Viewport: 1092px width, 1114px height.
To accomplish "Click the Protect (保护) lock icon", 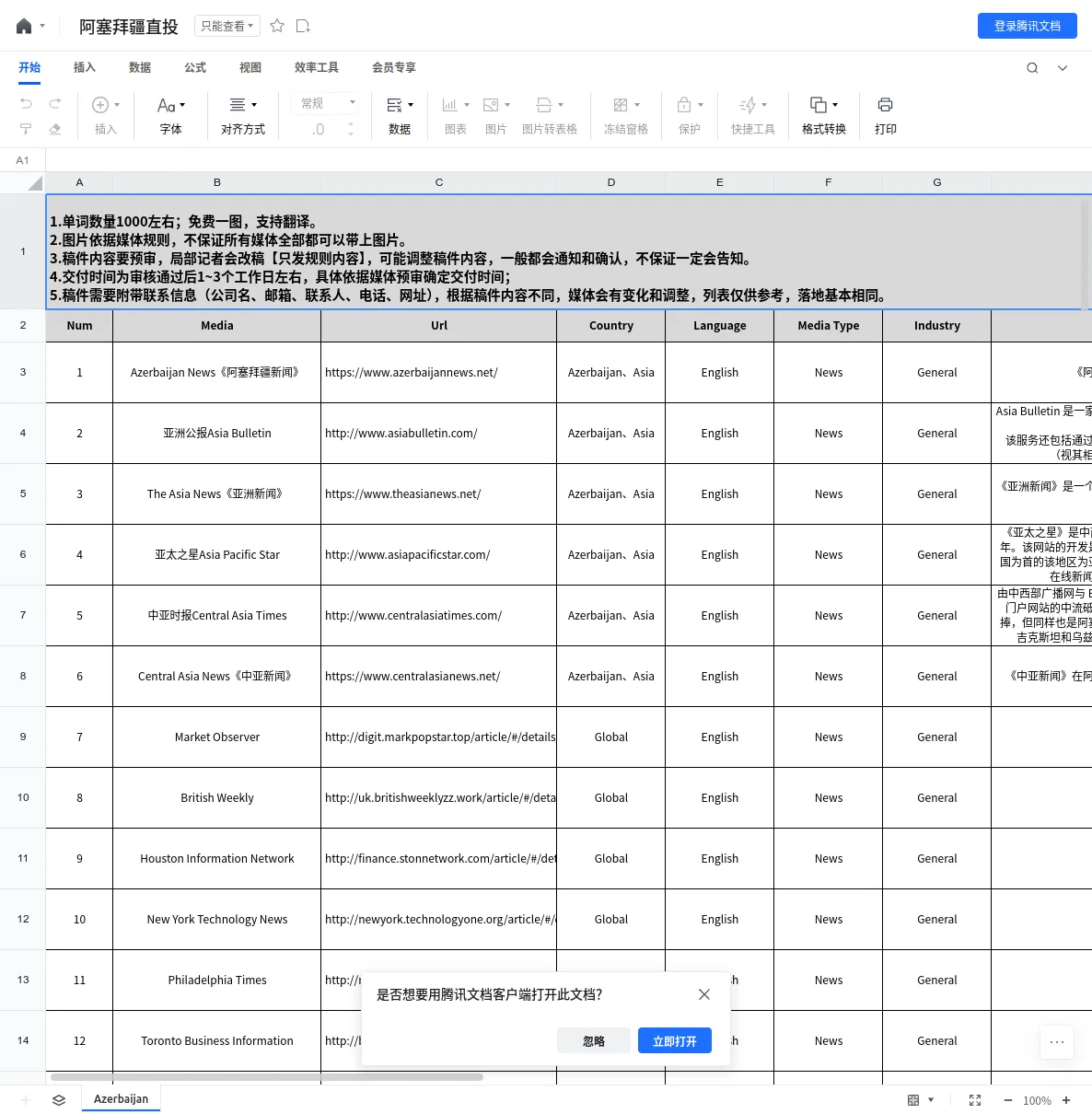I will tap(684, 105).
